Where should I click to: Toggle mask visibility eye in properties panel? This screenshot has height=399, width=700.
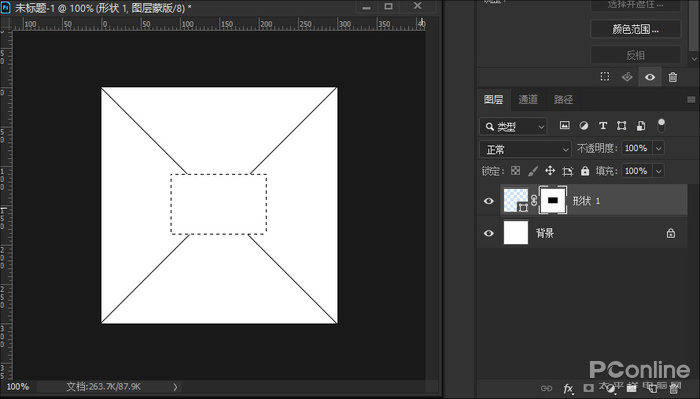click(650, 77)
